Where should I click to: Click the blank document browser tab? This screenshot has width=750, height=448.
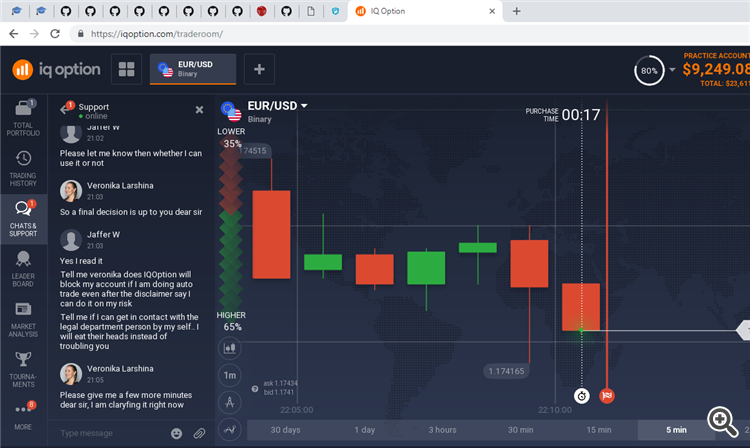click(x=311, y=11)
